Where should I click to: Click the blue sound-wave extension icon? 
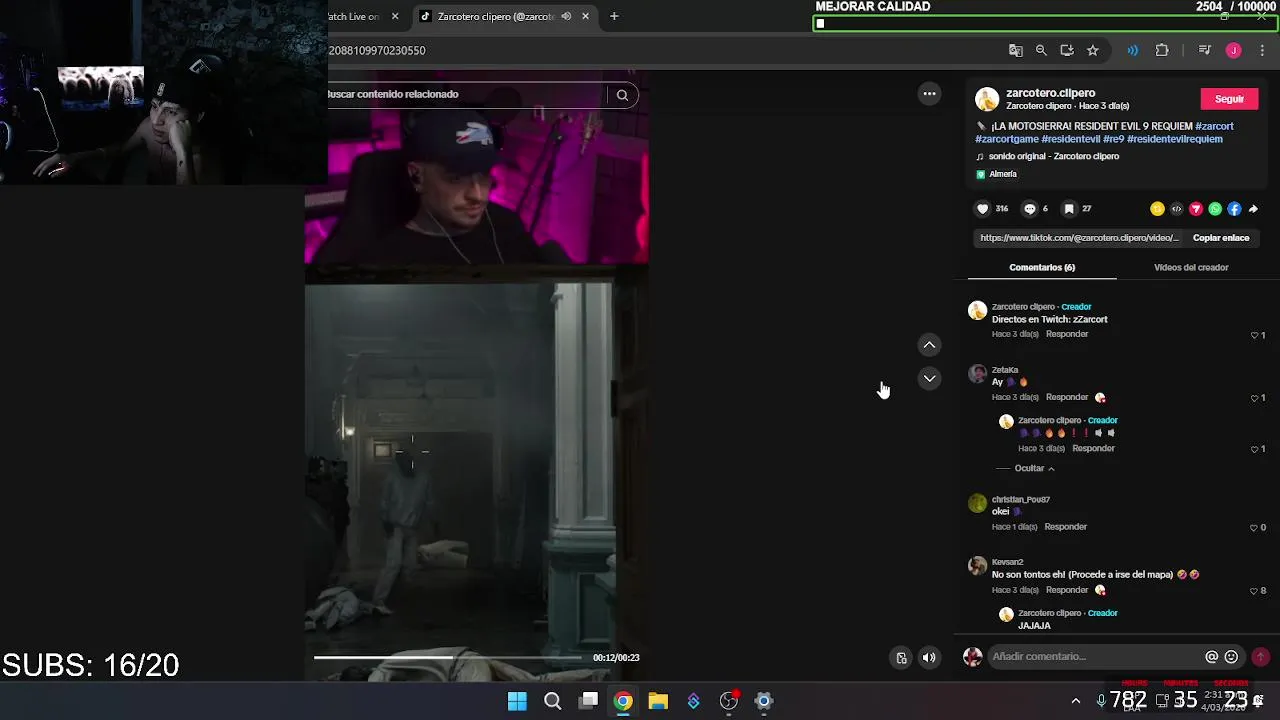click(1132, 50)
